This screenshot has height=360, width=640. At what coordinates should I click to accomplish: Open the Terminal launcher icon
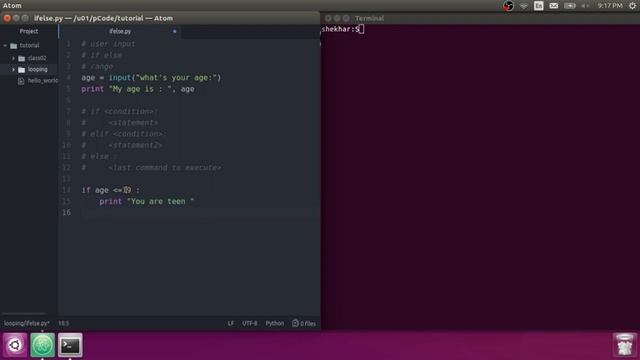click(x=70, y=345)
